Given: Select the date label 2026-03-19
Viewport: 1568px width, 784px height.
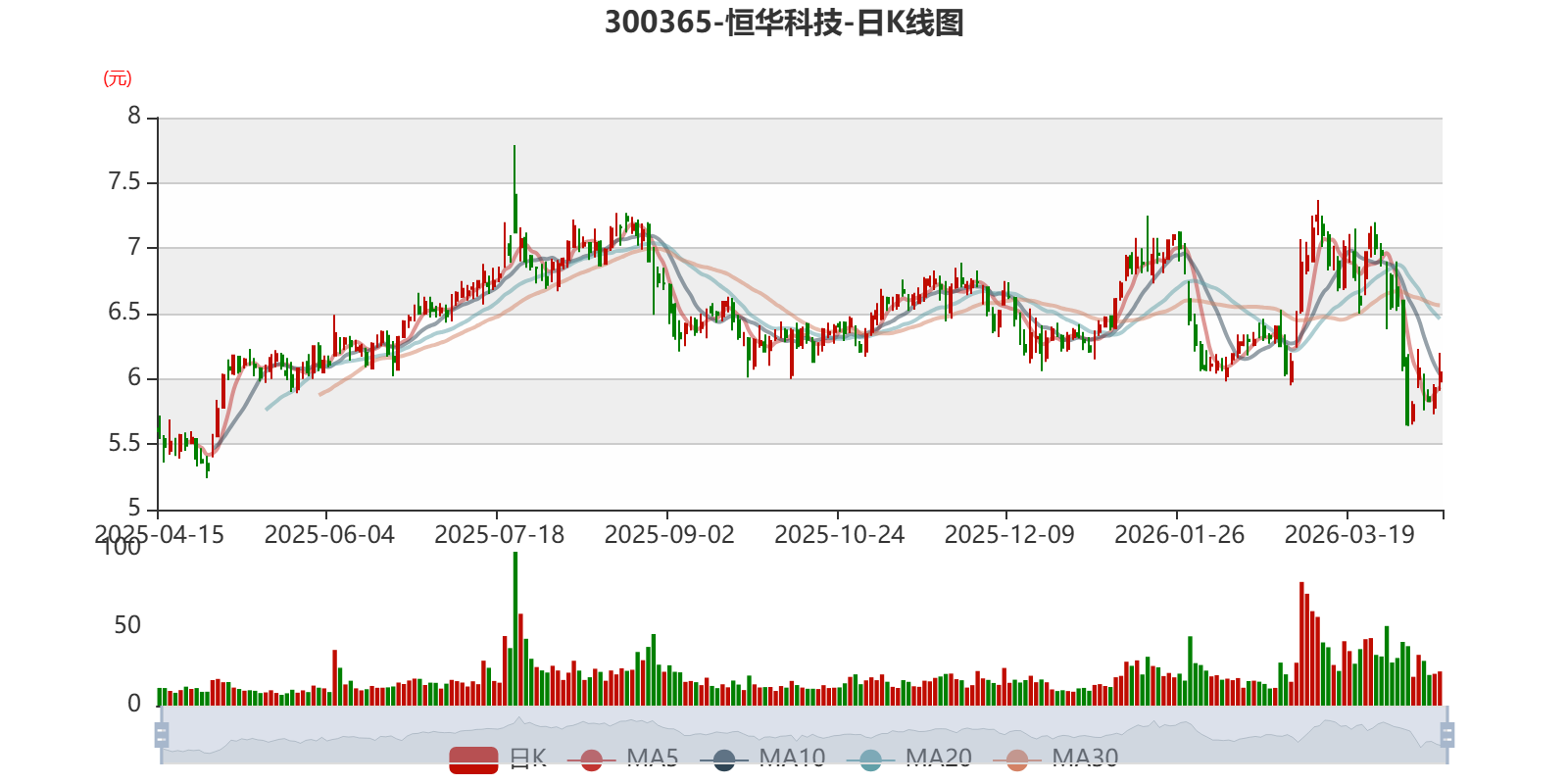Looking at the screenshot, I should point(1349,535).
